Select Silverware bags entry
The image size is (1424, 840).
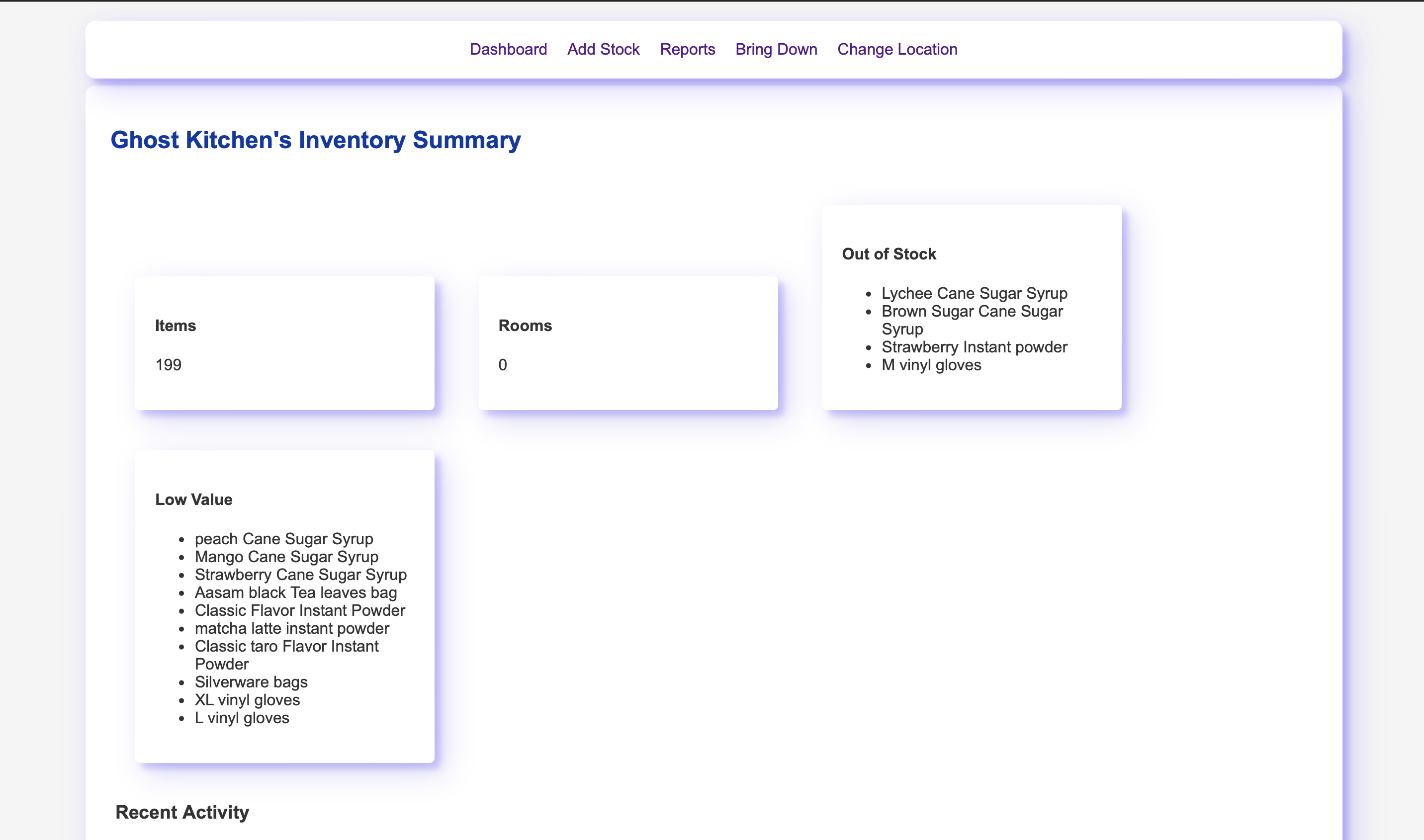click(x=251, y=682)
